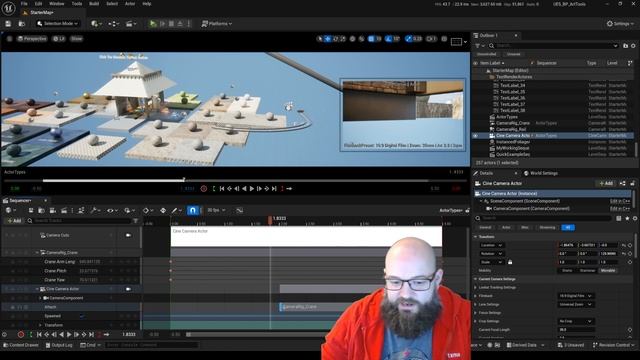The height and width of the screenshot is (360, 640).
Task: Click the Sequencer track filter icon
Action: point(136,221)
